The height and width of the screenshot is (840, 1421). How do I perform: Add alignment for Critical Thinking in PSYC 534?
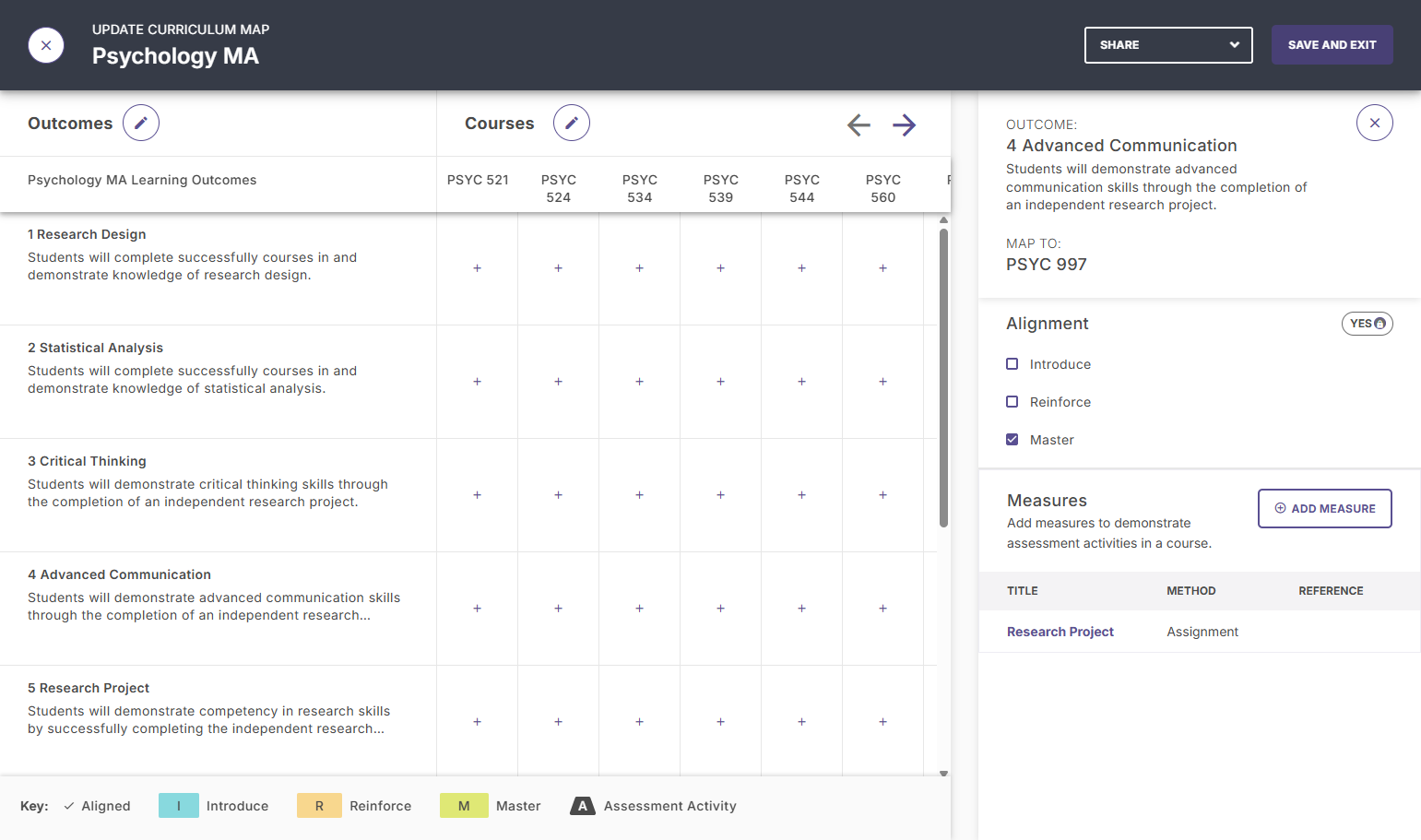(639, 495)
